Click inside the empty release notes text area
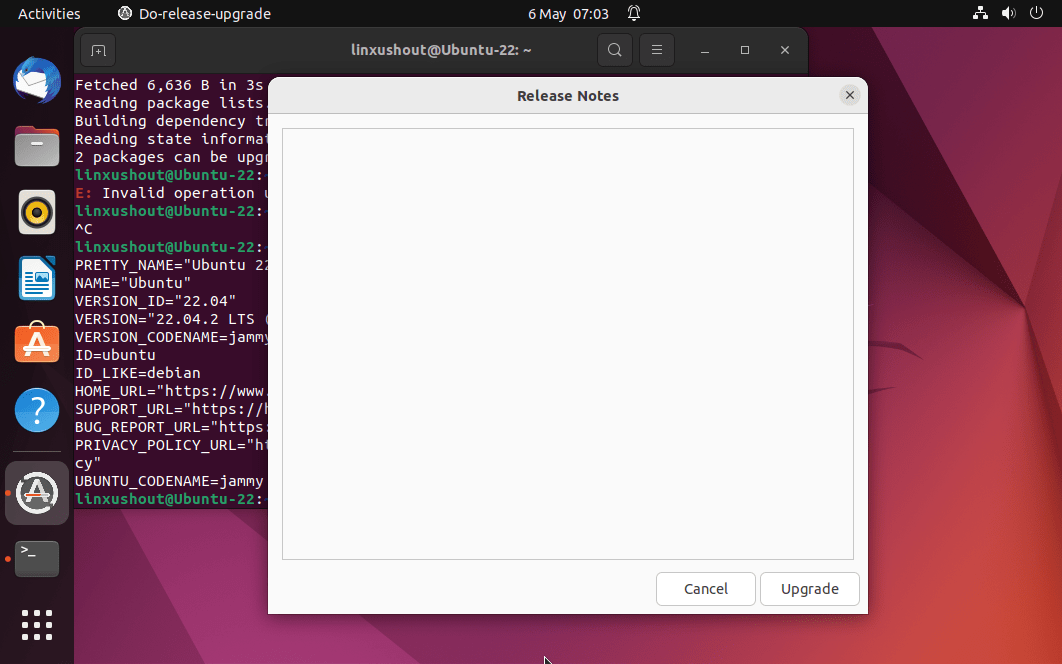This screenshot has width=1062, height=664. tap(568, 344)
